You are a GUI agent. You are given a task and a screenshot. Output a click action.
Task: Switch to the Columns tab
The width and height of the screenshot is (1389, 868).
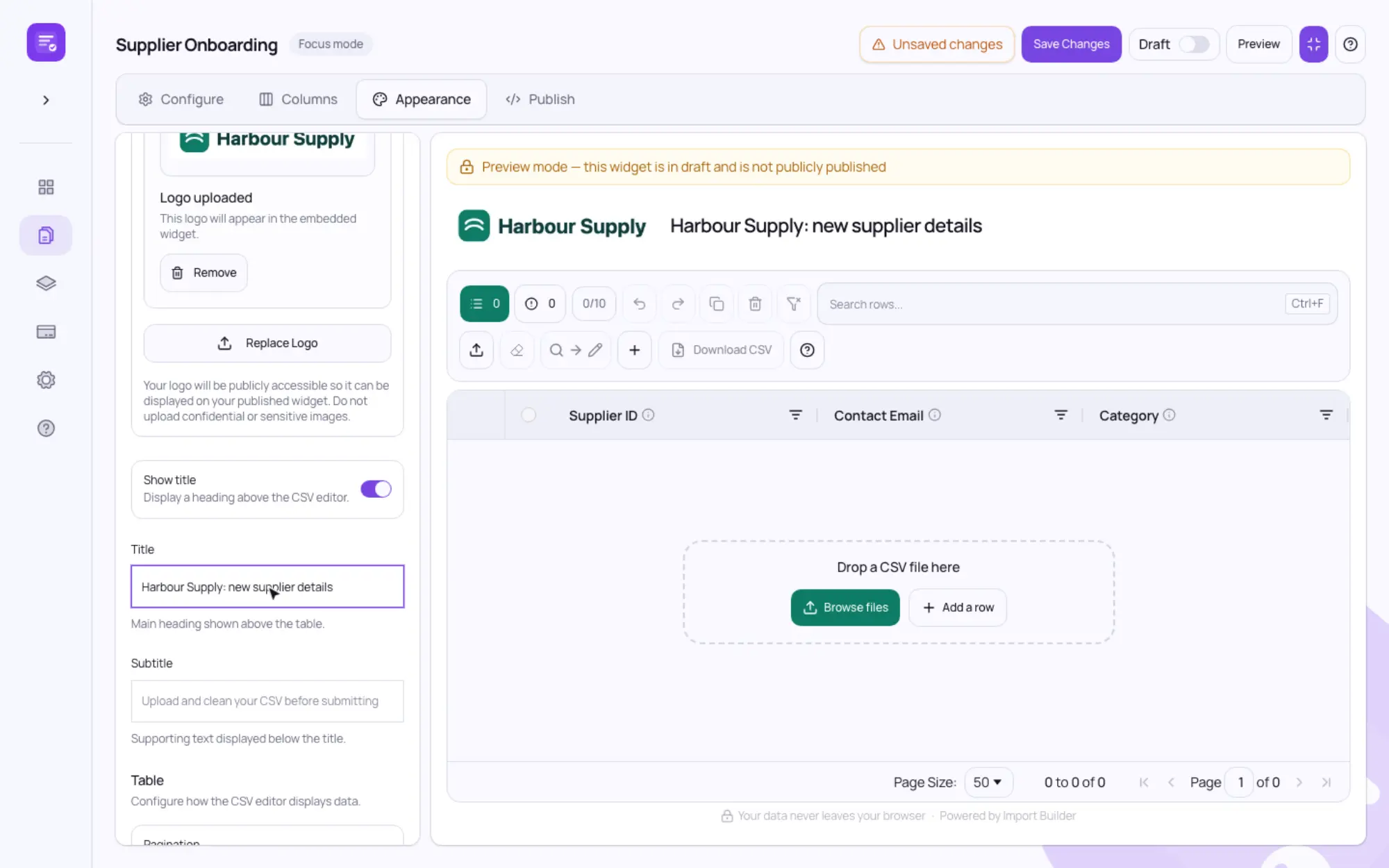point(298,99)
